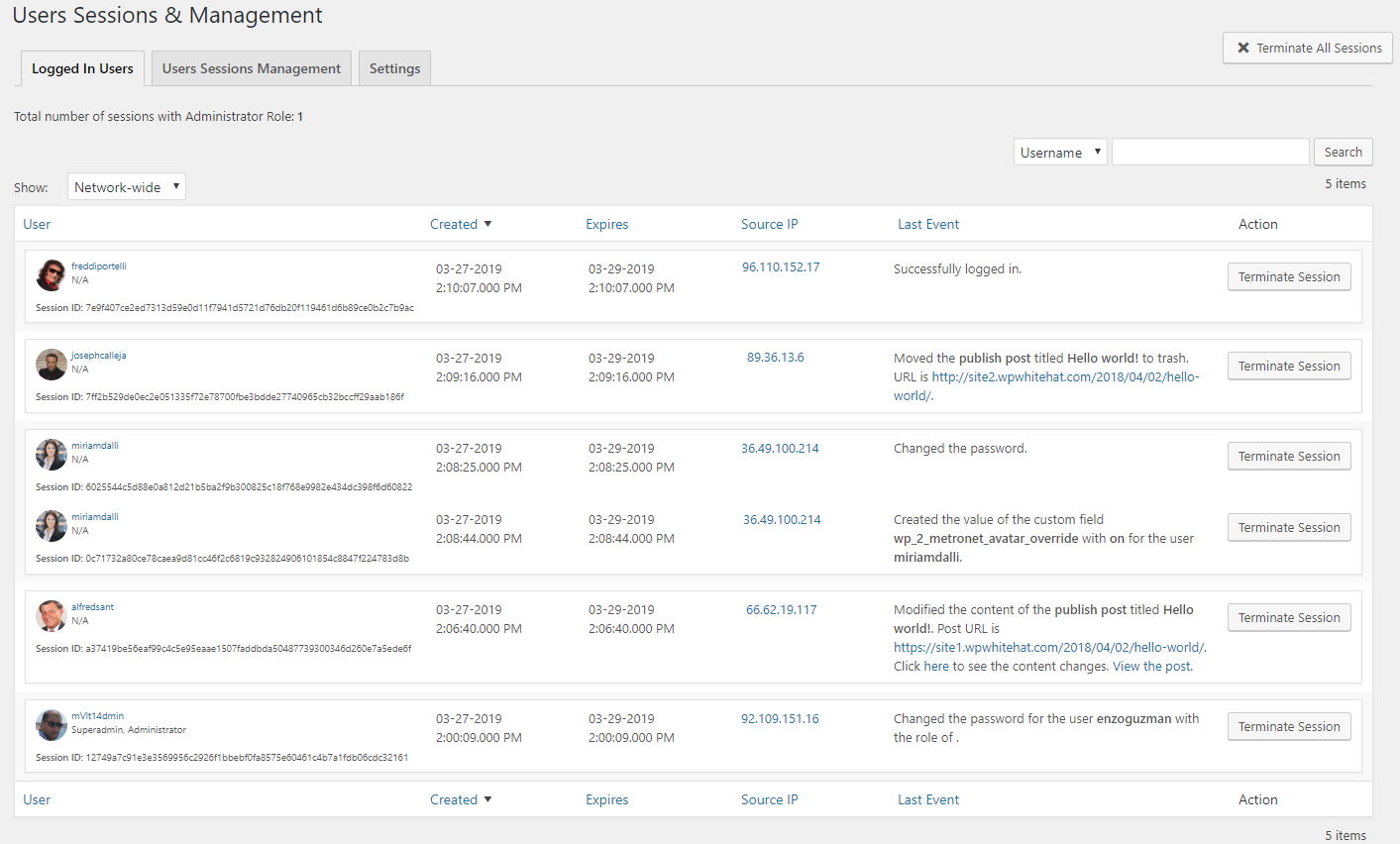Expand the Network-wide Show dropdown
This screenshot has width=1400, height=844.
(x=127, y=187)
